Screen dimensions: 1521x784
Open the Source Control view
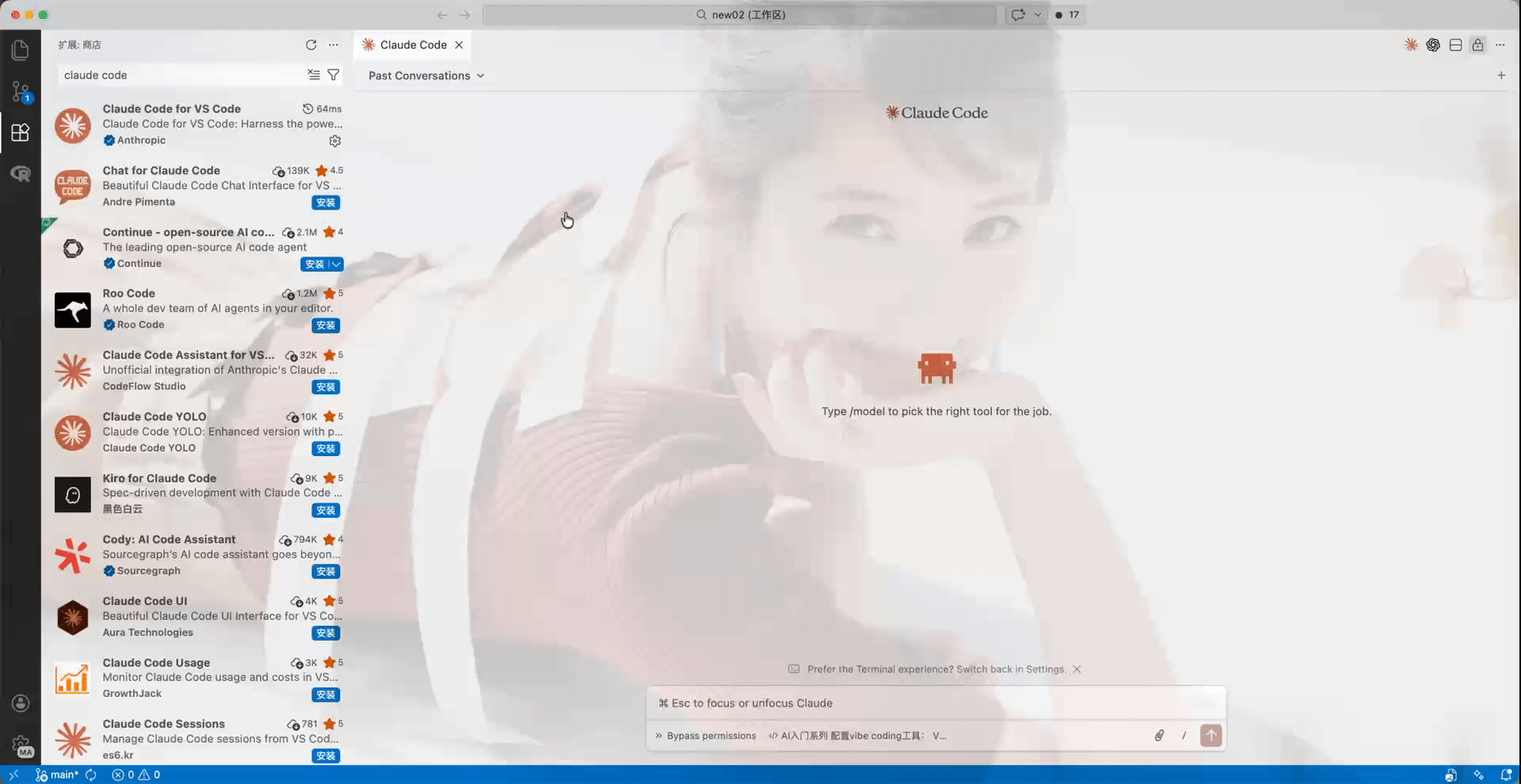pos(21,91)
